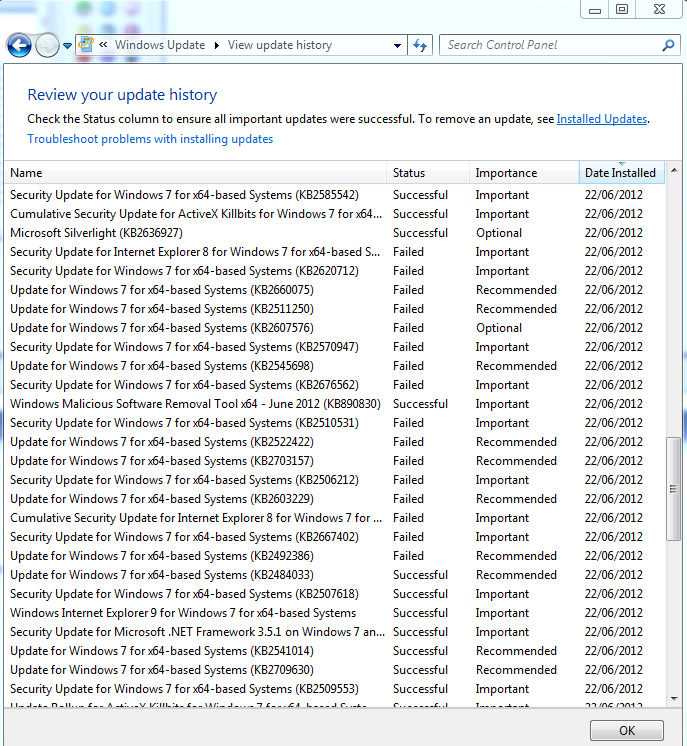This screenshot has width=687, height=746.
Task: Click the Refresh button beside address bar
Action: pyautogui.click(x=420, y=46)
